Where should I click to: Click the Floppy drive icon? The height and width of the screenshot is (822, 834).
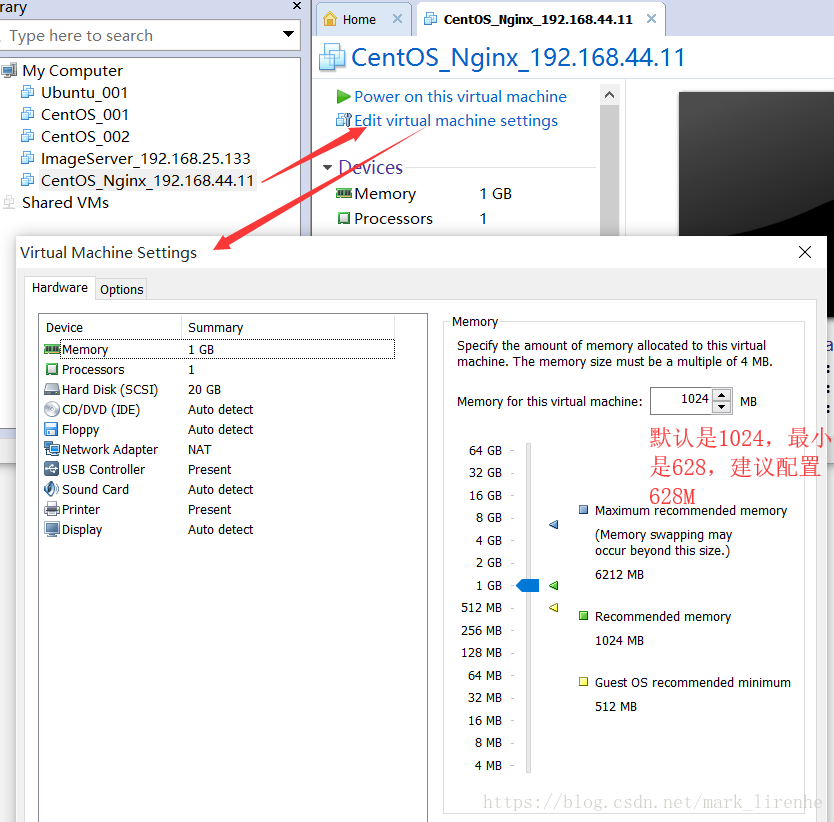click(x=51, y=429)
